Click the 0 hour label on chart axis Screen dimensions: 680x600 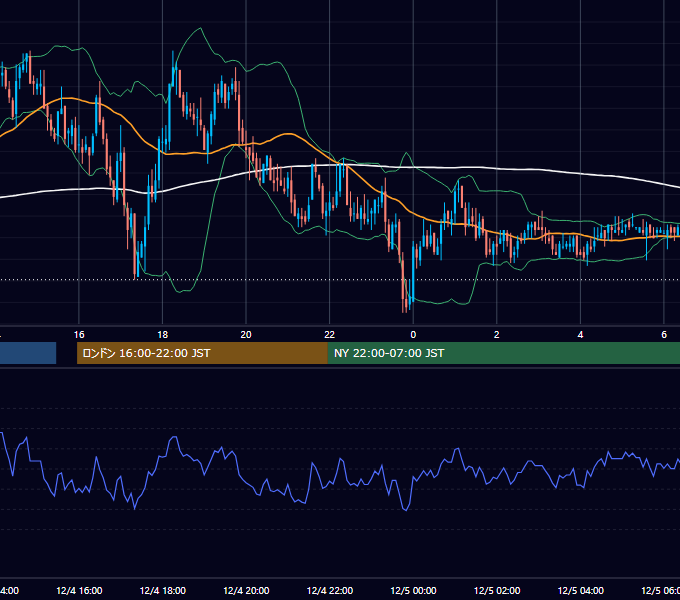click(413, 335)
